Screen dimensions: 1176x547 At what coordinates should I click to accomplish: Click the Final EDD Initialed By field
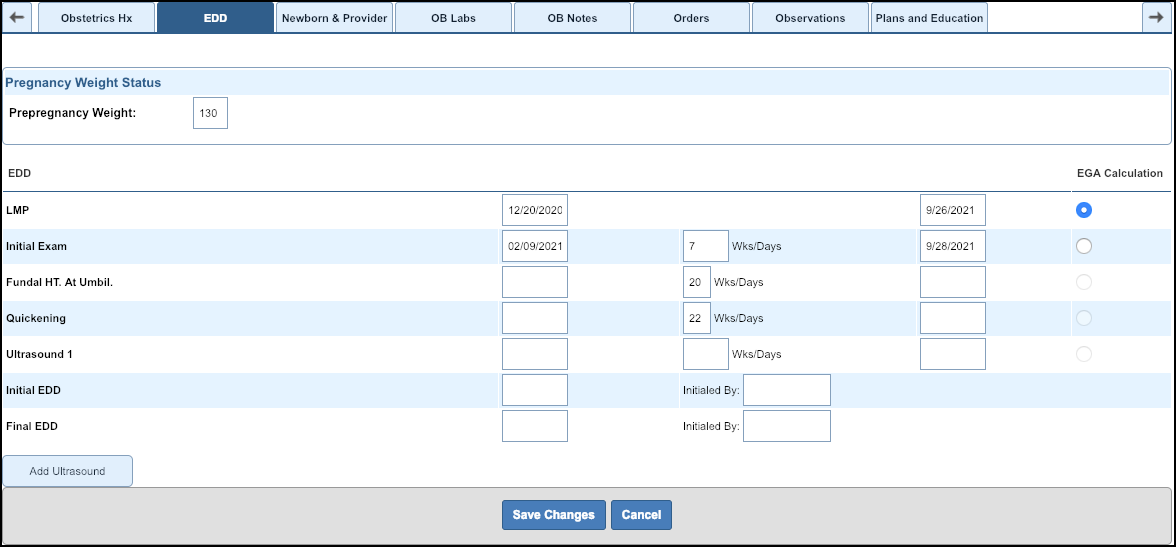(x=787, y=426)
